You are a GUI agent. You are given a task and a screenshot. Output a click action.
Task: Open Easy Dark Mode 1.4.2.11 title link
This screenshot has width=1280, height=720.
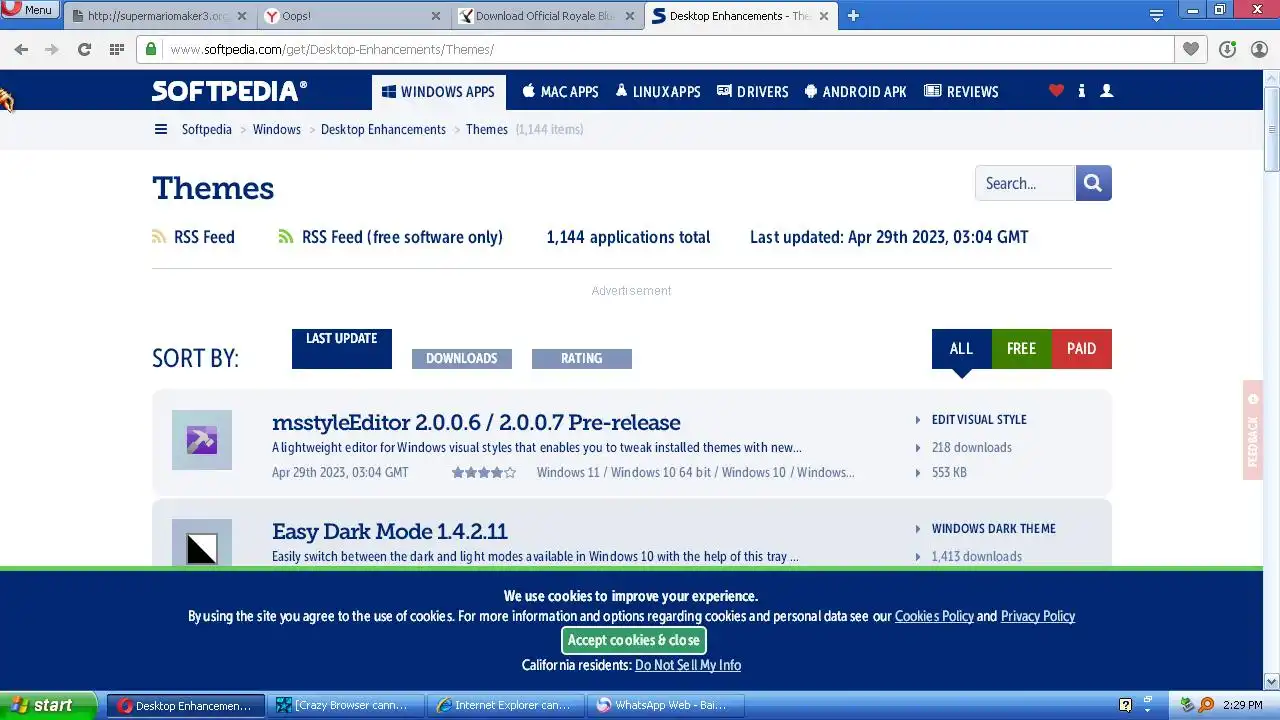coord(390,531)
